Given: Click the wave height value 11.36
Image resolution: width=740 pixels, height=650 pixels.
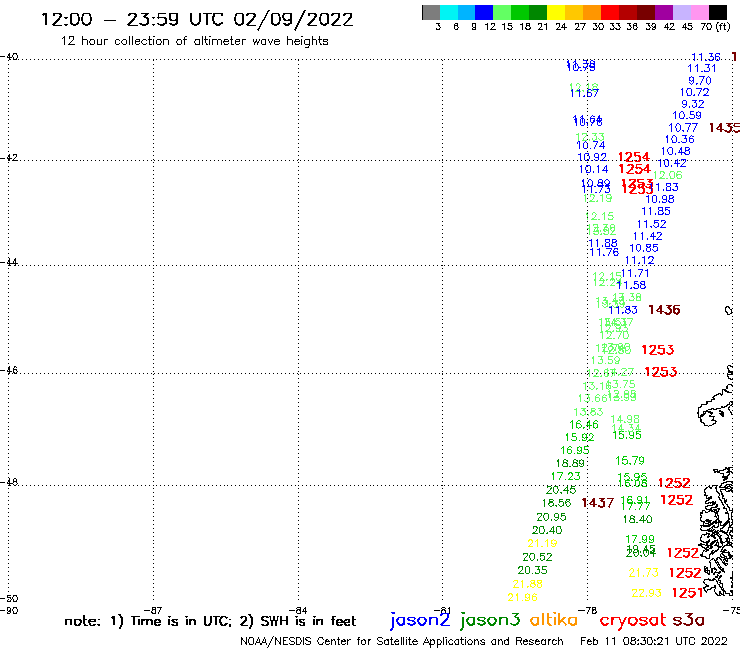Looking at the screenshot, I should coord(706,57).
